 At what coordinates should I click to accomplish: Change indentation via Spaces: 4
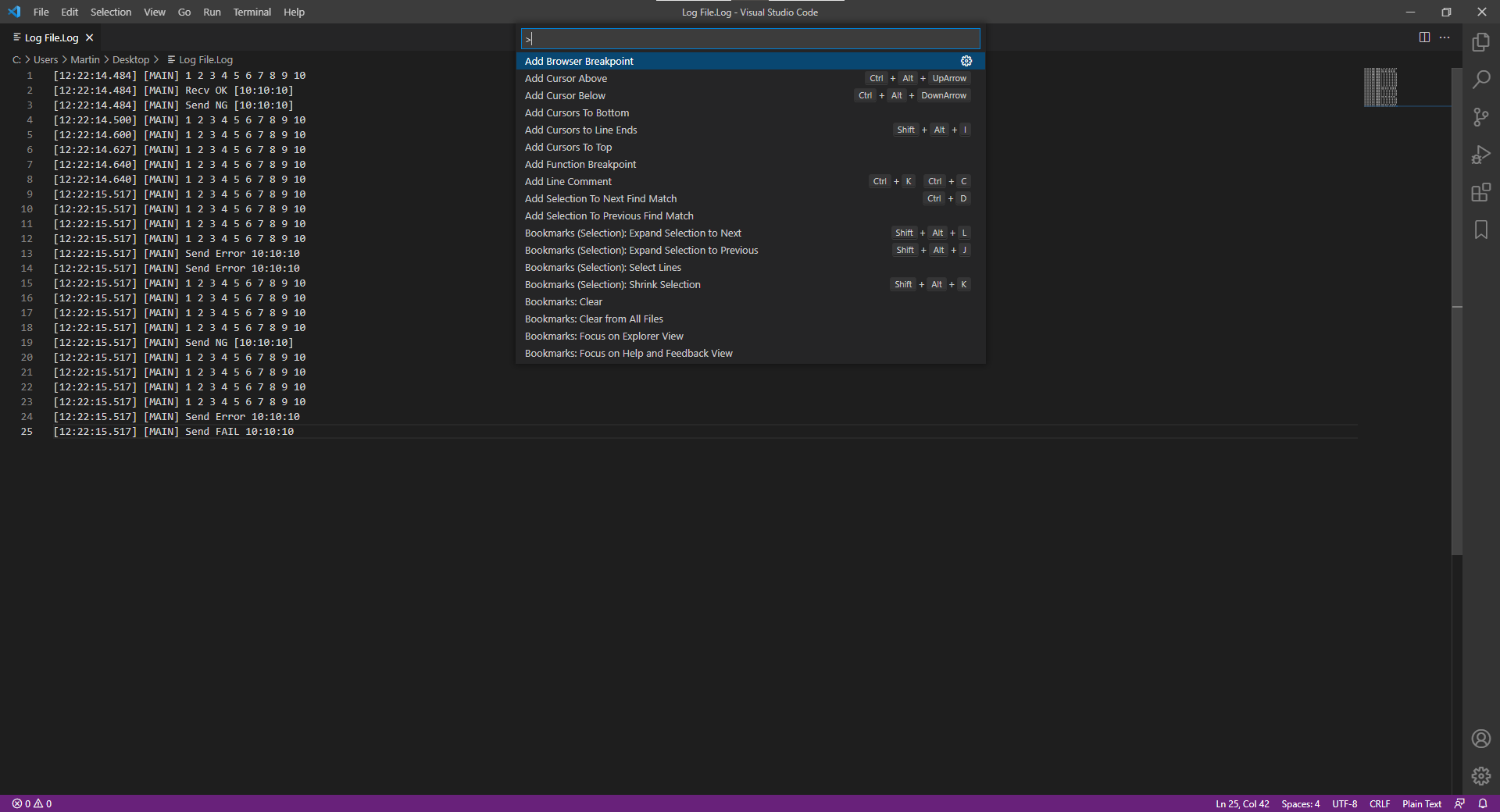tap(1300, 803)
